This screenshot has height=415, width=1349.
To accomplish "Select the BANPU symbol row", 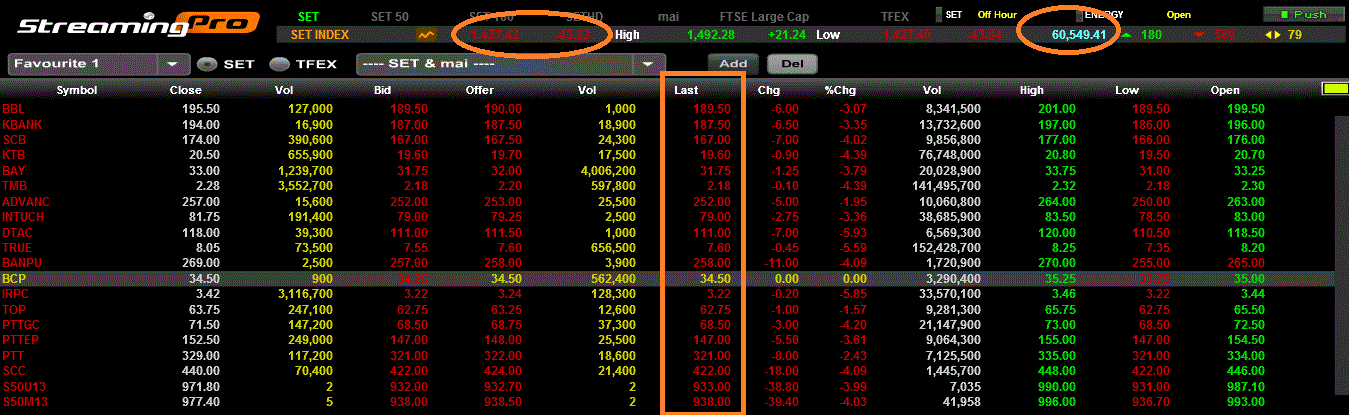I will coord(668,262).
